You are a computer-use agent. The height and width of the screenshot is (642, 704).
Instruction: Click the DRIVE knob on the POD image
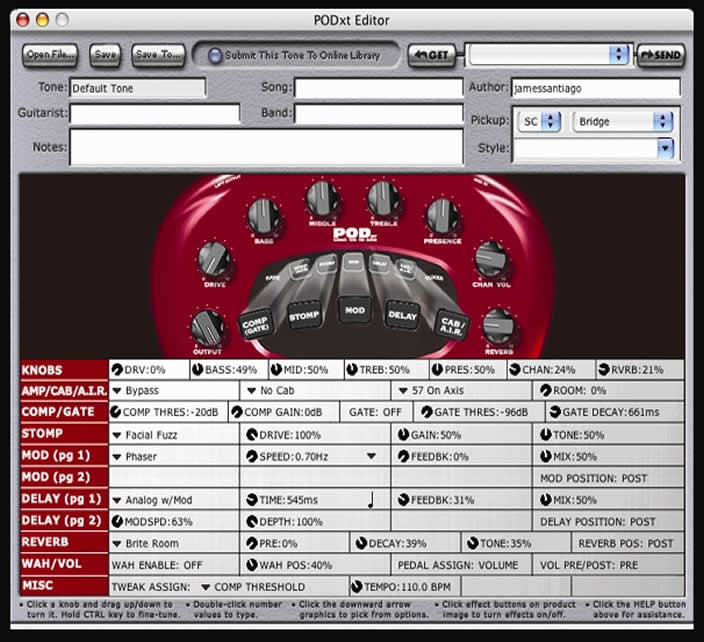(x=215, y=259)
